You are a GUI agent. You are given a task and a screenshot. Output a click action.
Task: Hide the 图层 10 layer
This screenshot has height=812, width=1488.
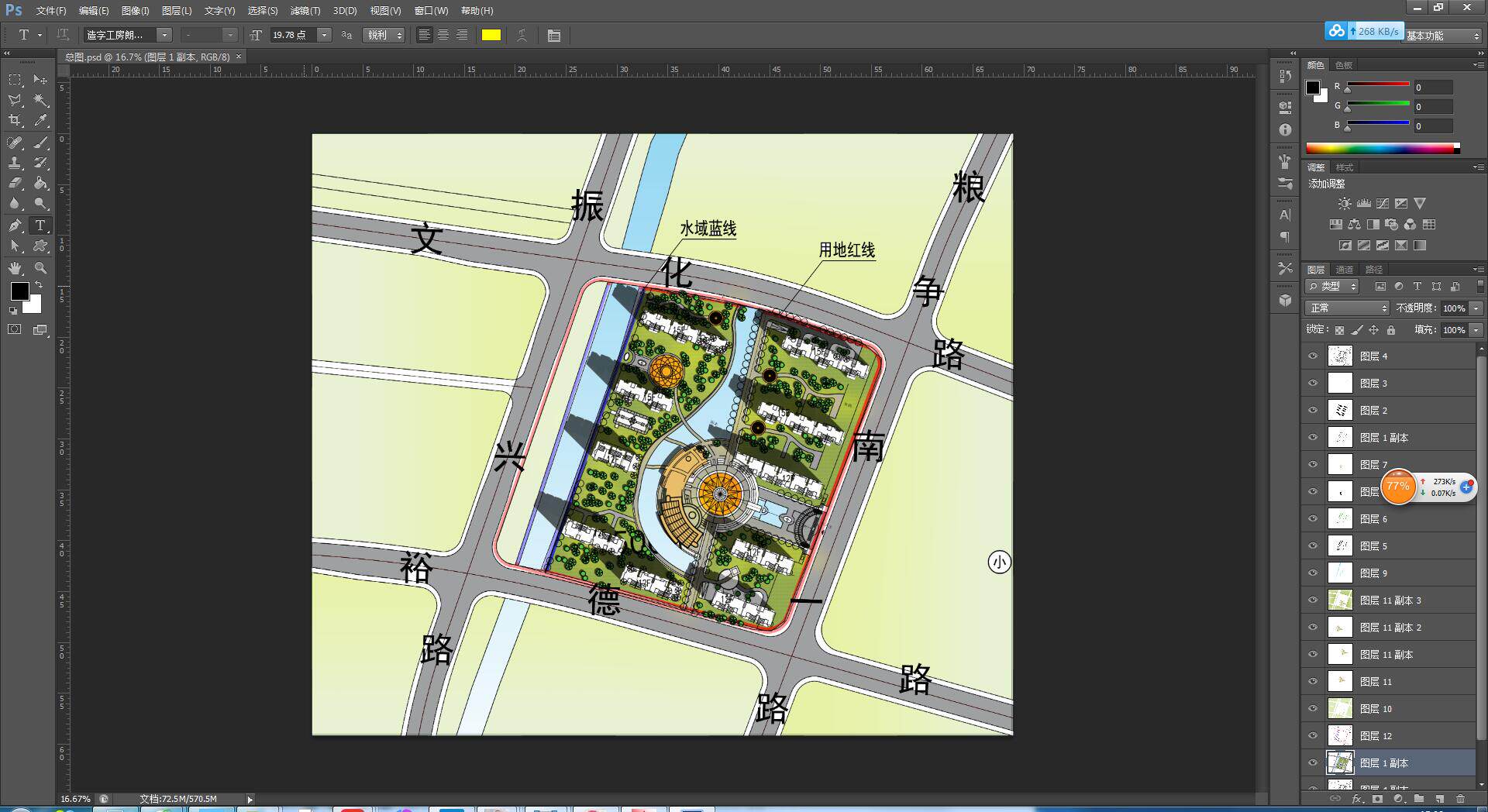[x=1313, y=709]
